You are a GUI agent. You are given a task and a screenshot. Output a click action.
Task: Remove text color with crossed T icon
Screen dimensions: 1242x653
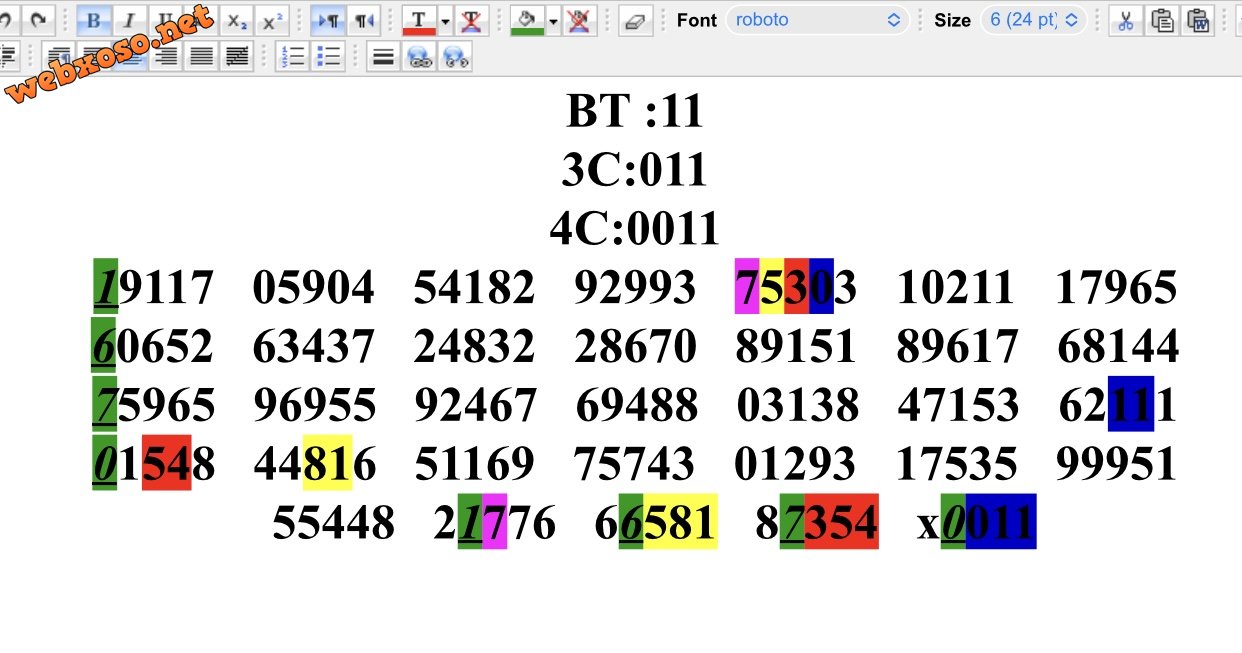click(x=470, y=20)
